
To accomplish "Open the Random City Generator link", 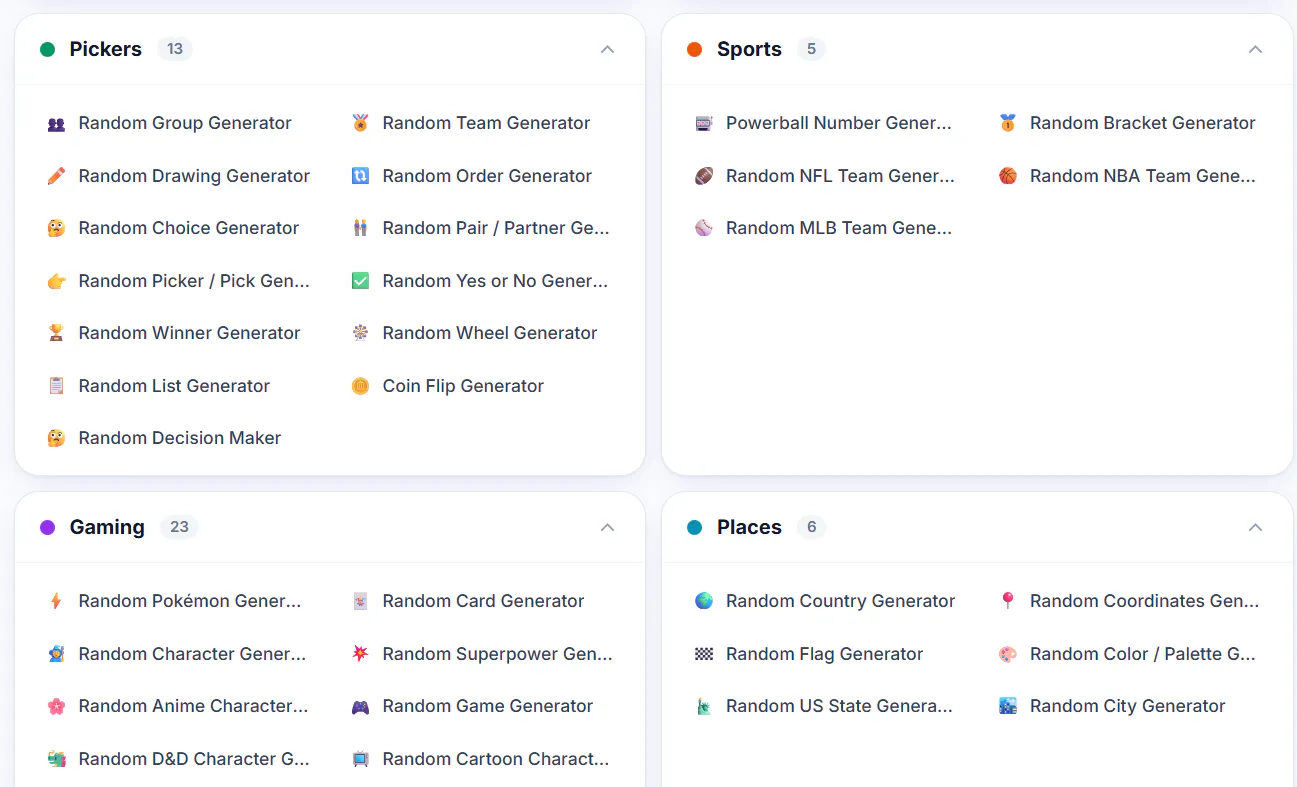I will tap(1127, 706).
